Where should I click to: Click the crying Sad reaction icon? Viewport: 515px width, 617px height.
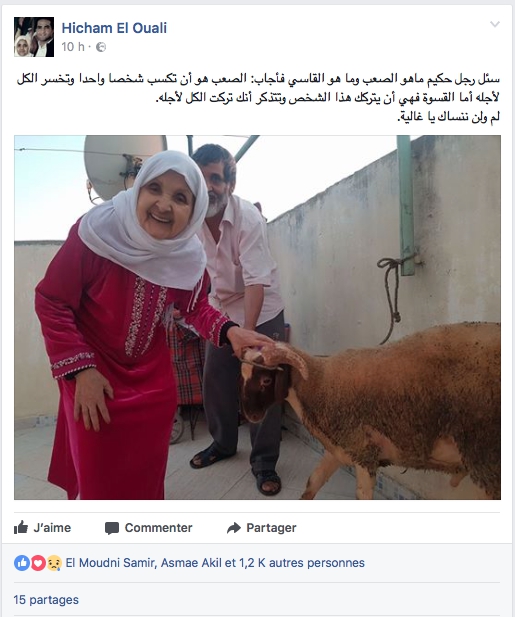pos(54,563)
